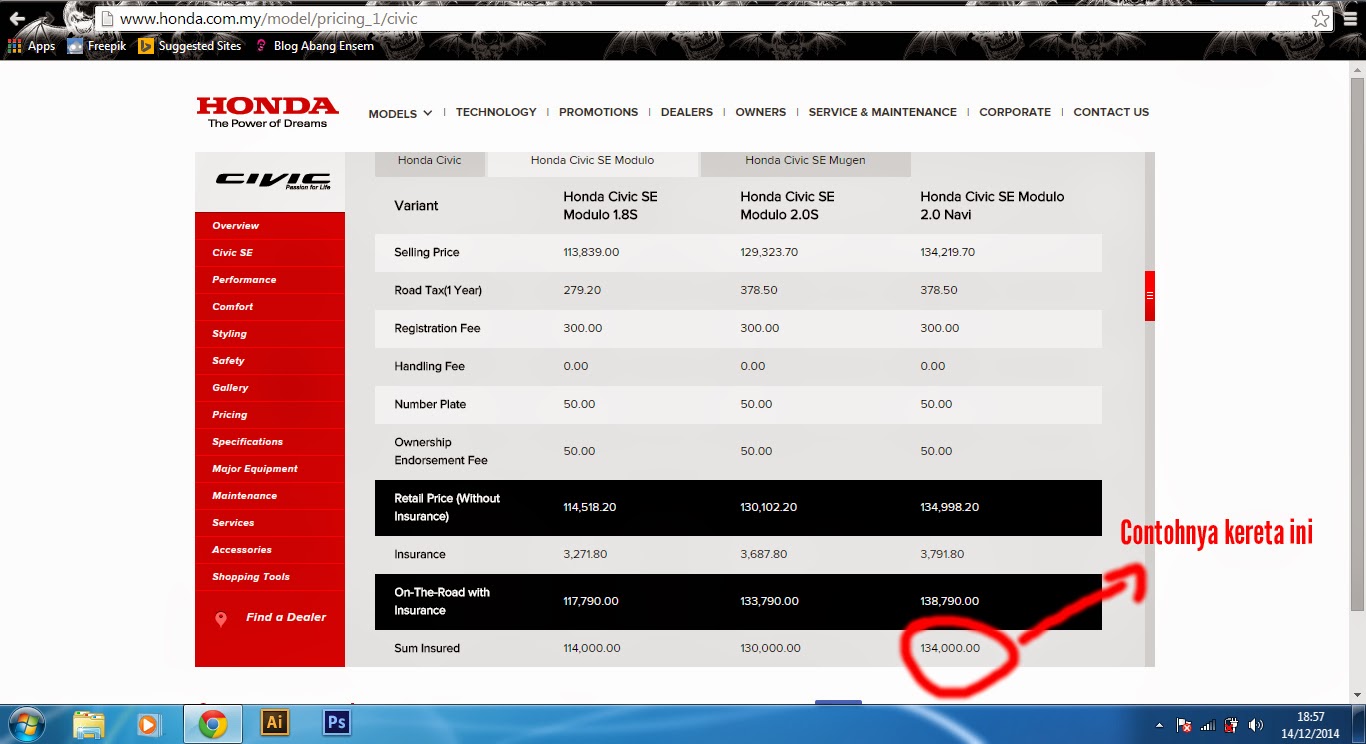Click Find a Dealer link
Screen dimensions: 1366x744
click(x=286, y=618)
